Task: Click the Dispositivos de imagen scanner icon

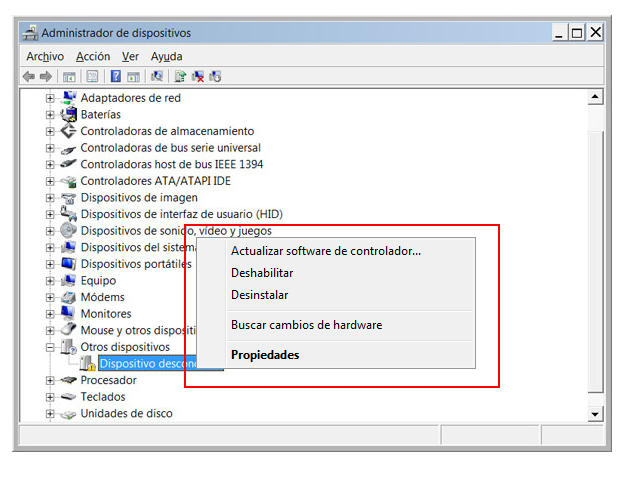Action: [69, 198]
